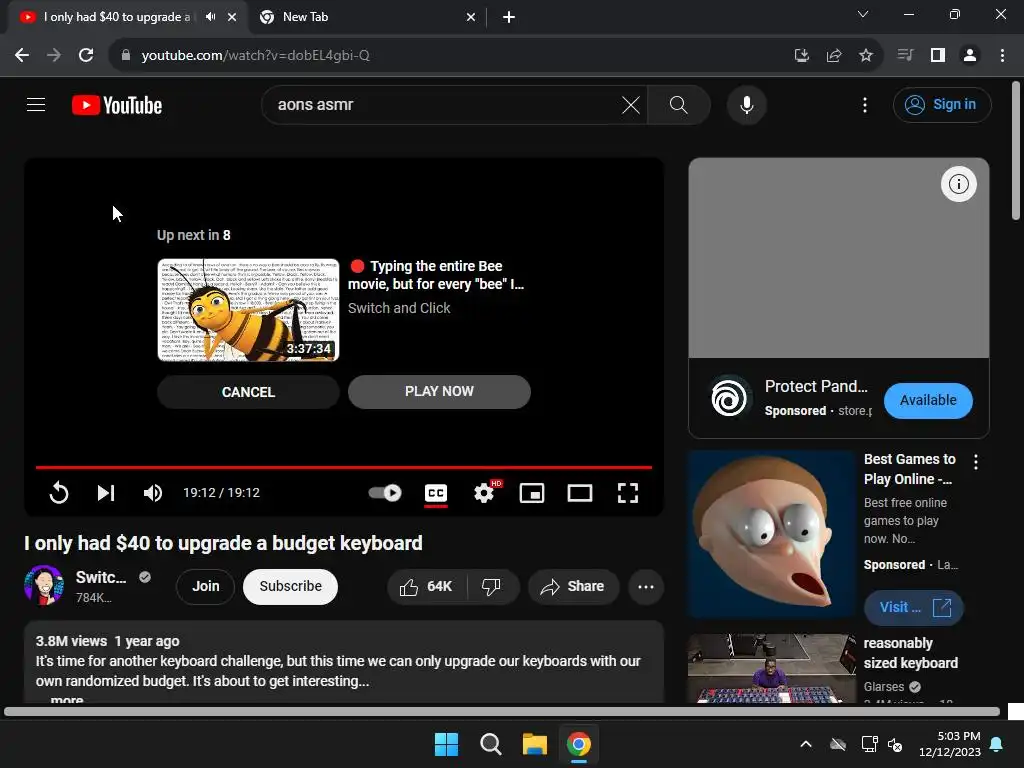Image resolution: width=1024 pixels, height=768 pixels.
Task: Expand the description with 'more'
Action: pos(67,699)
